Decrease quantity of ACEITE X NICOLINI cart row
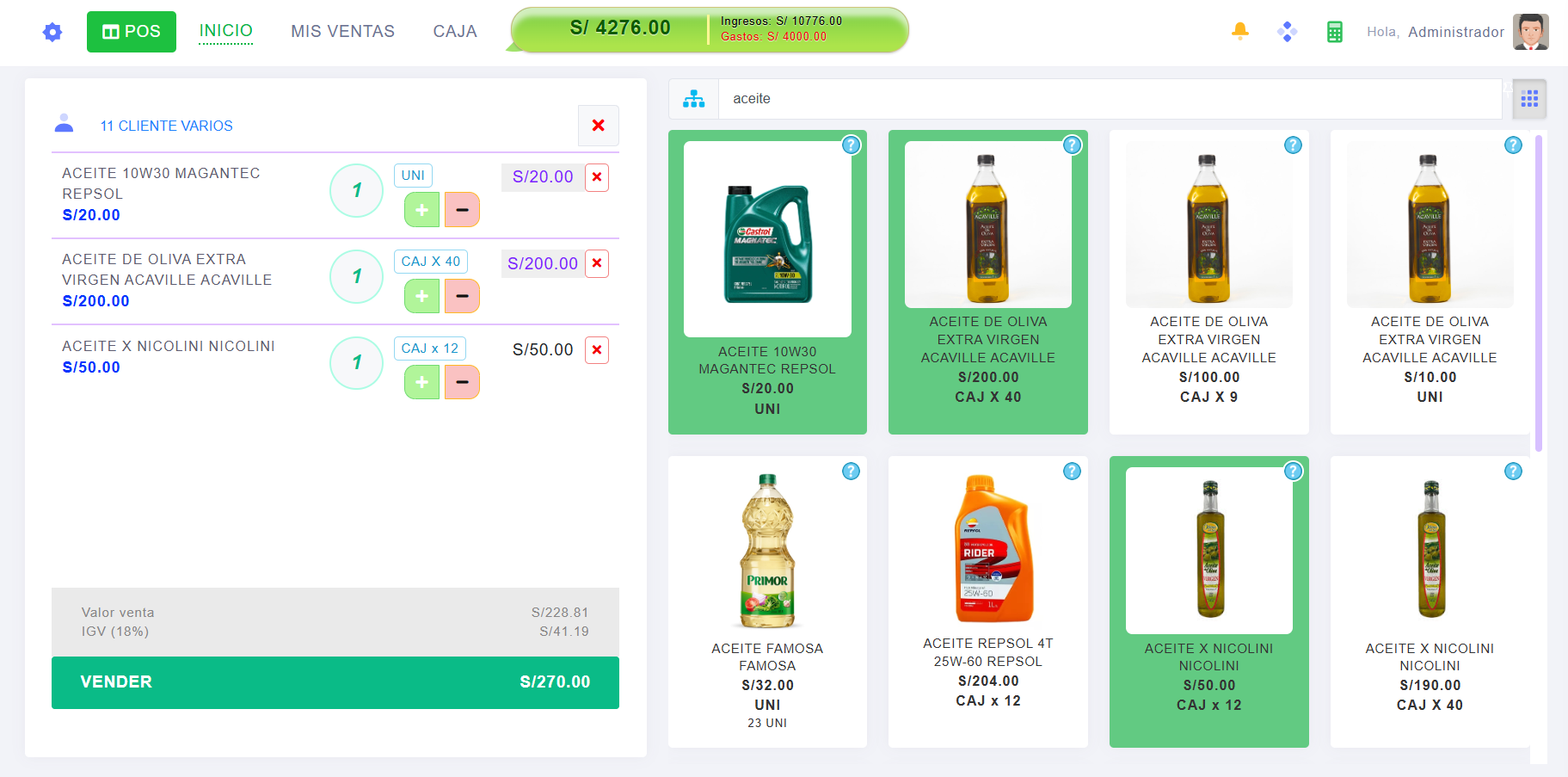The height and width of the screenshot is (777, 1568). pyautogui.click(x=462, y=382)
